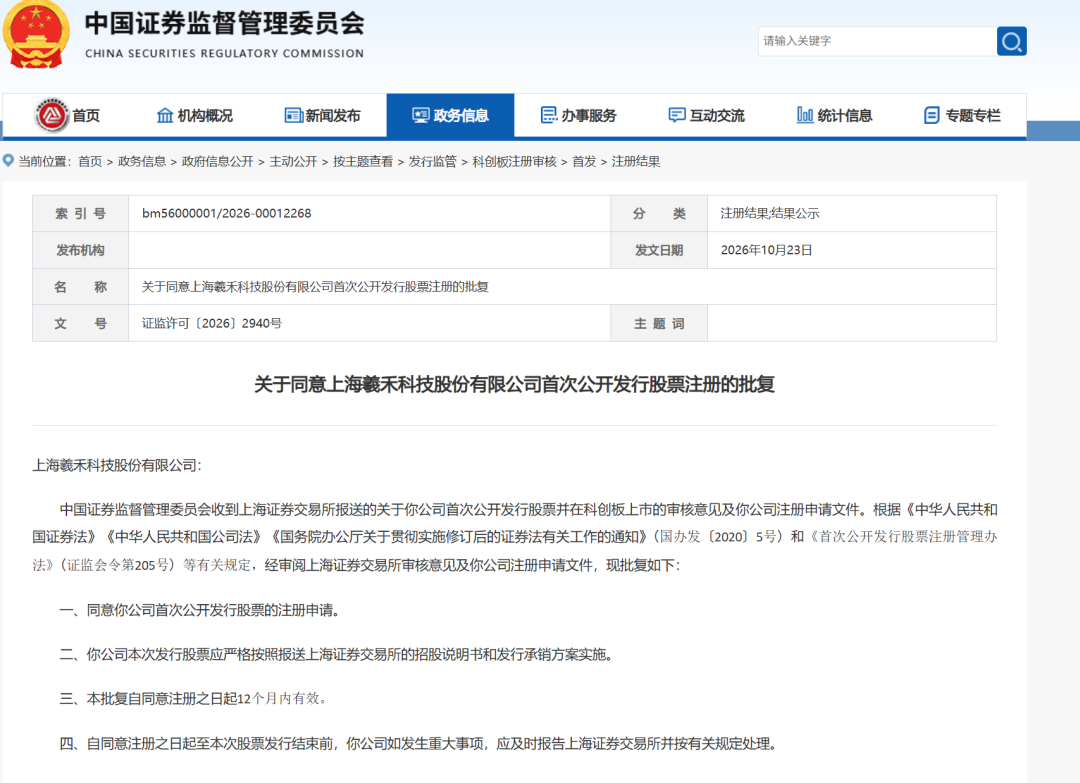1080x783 pixels.
Task: Click the 中国证券监督管理委员会 site title
Action: (225, 23)
